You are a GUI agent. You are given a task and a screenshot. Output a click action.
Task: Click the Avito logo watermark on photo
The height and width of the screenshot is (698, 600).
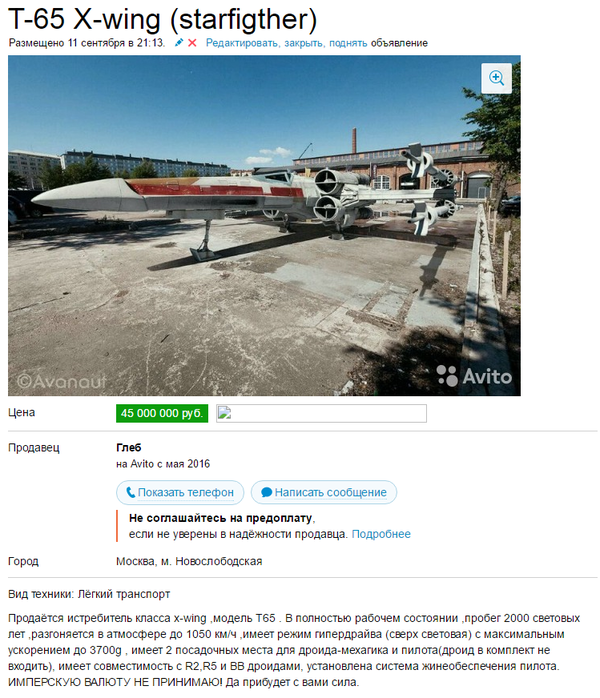(x=474, y=376)
